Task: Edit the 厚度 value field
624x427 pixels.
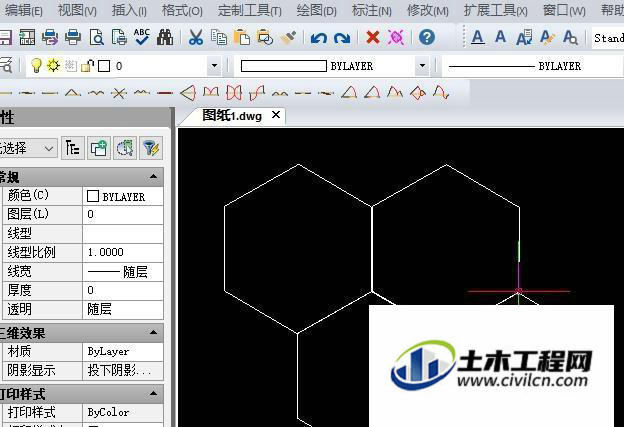Action: point(123,291)
